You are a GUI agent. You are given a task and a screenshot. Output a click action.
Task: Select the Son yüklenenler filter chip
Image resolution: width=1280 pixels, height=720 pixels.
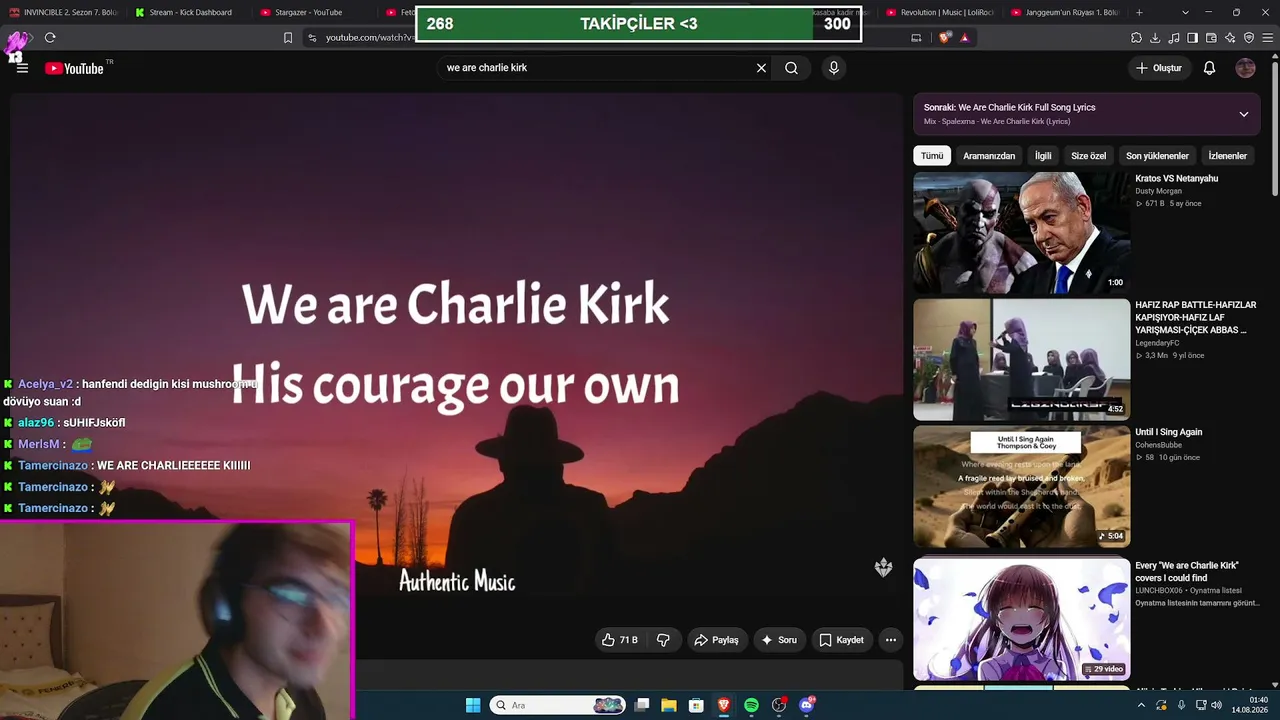pyautogui.click(x=1157, y=156)
